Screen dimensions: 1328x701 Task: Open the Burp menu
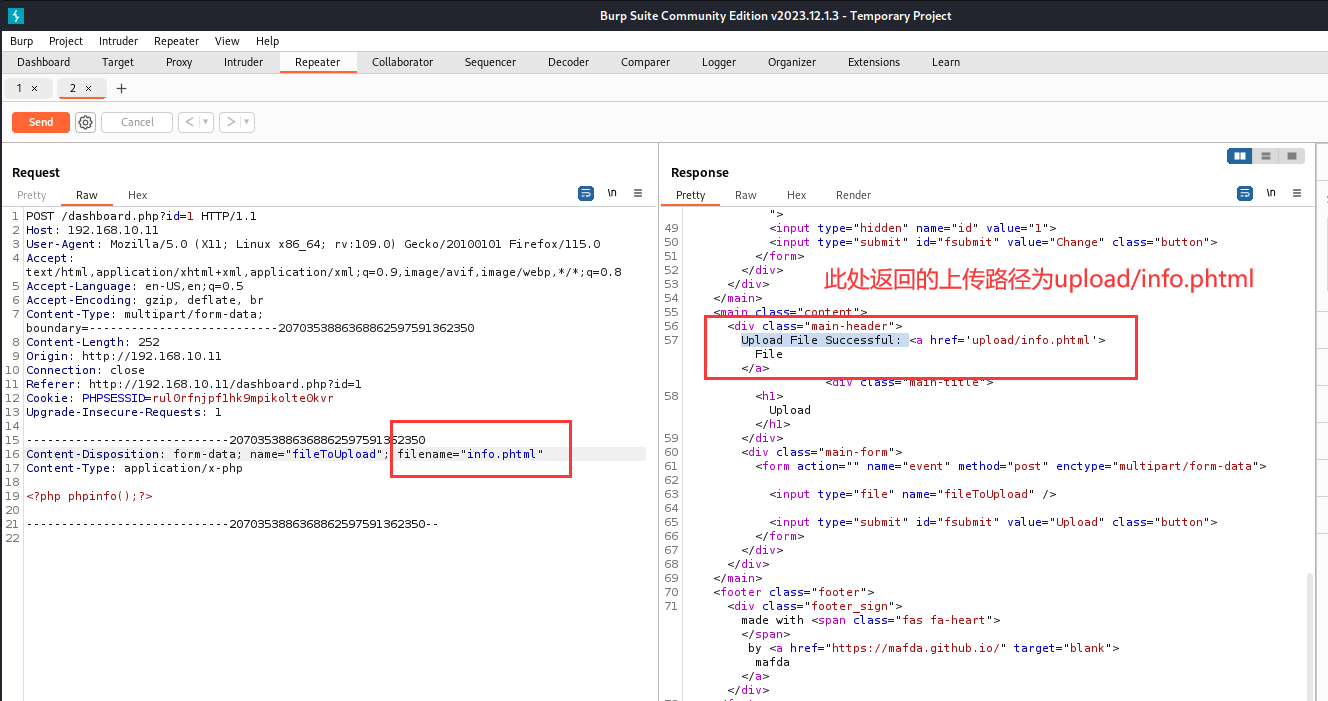tap(21, 41)
